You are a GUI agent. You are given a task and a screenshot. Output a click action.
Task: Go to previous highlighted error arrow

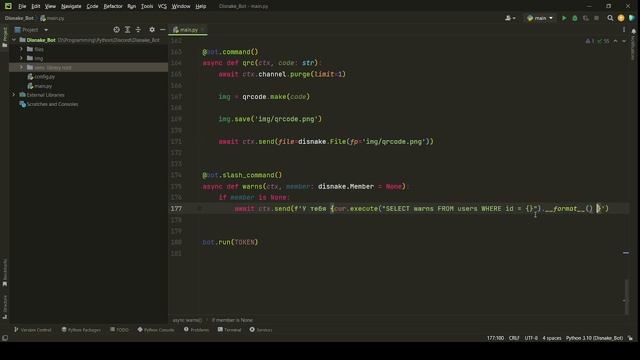[616, 41]
